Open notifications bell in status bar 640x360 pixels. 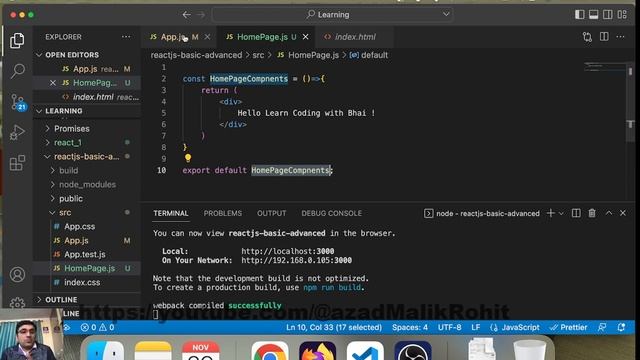coord(621,327)
